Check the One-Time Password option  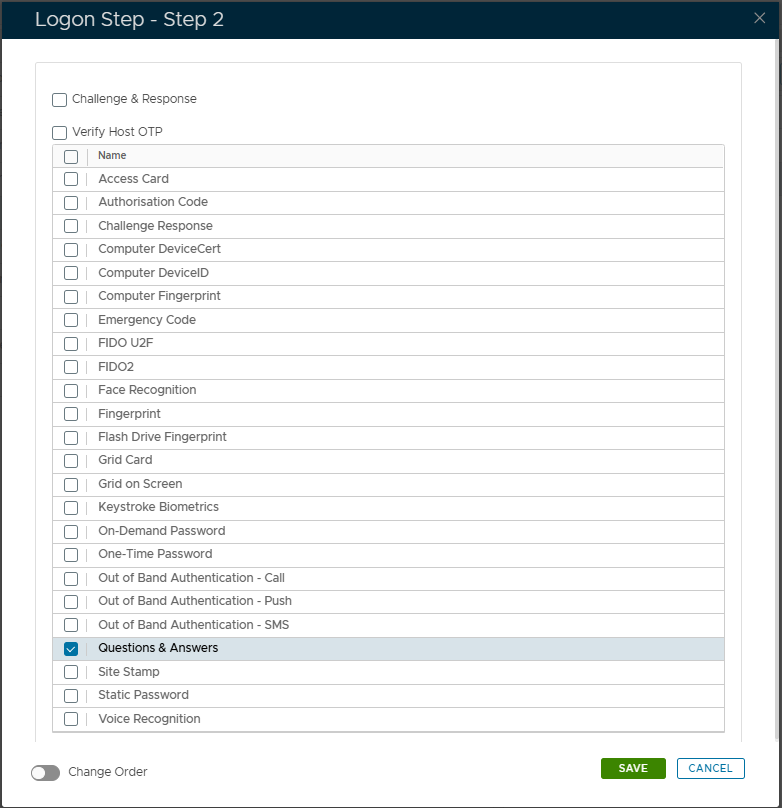(71, 555)
